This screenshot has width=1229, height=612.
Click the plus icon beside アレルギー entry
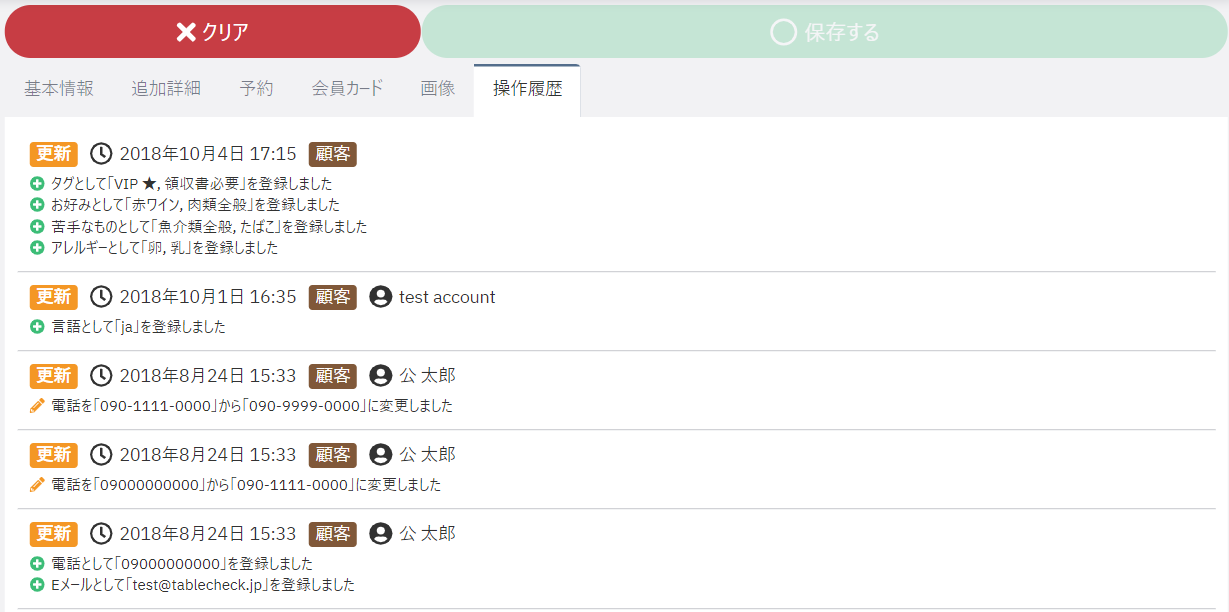pos(37,247)
